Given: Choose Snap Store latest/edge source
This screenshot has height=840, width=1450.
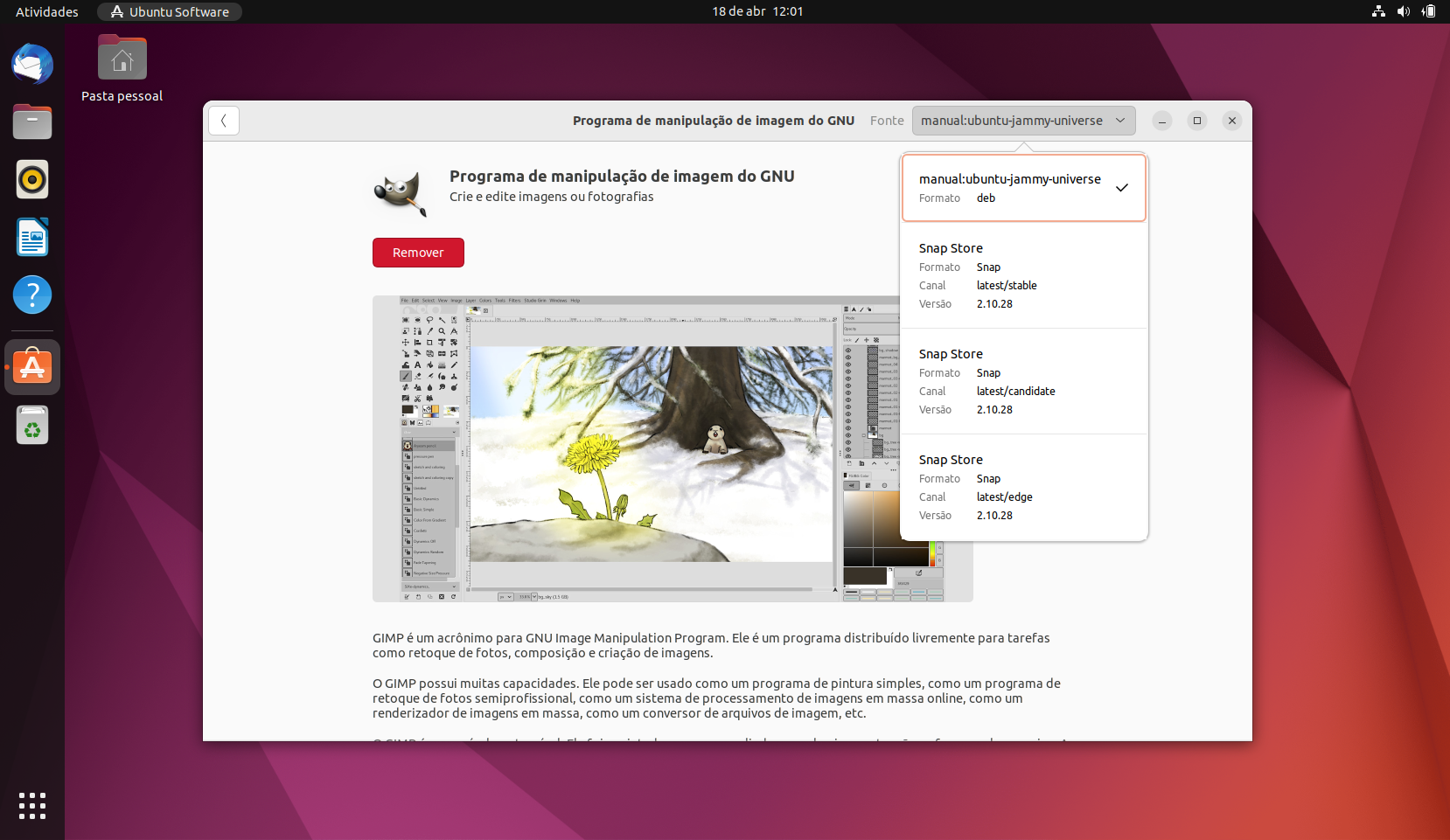Looking at the screenshot, I should (1024, 487).
